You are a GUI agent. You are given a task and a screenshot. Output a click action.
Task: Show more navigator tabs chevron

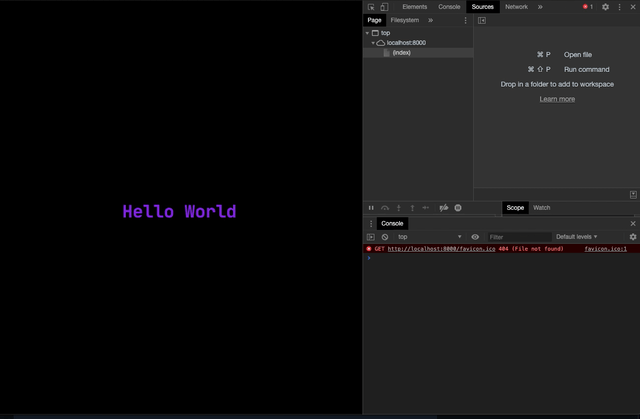coord(430,20)
